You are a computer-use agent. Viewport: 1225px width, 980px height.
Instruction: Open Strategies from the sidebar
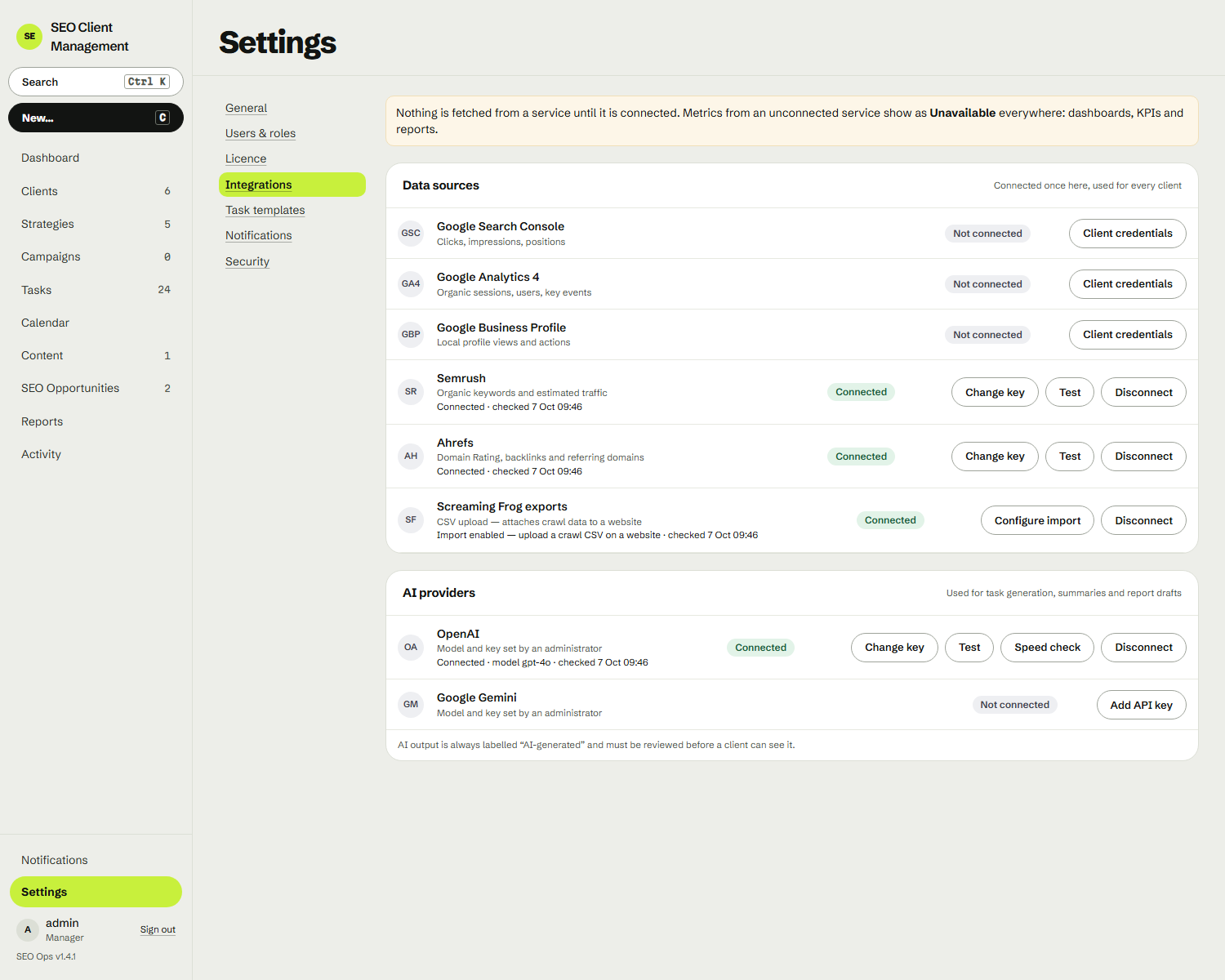[96, 224]
